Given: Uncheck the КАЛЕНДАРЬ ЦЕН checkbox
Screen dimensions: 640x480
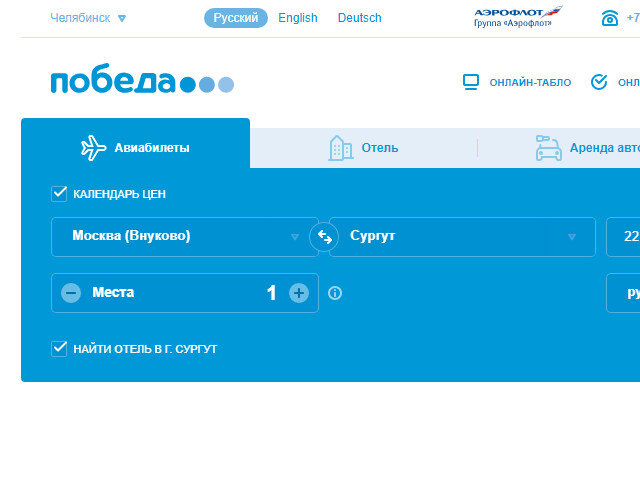Looking at the screenshot, I should coord(59,193).
